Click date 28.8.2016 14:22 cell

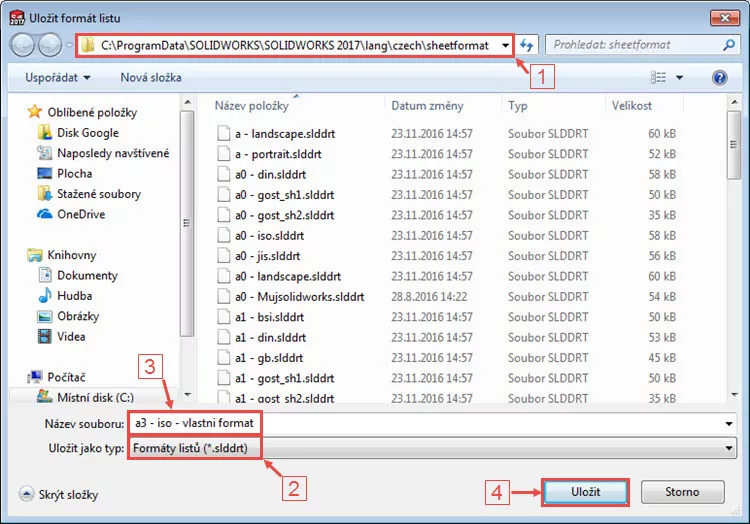point(429,296)
